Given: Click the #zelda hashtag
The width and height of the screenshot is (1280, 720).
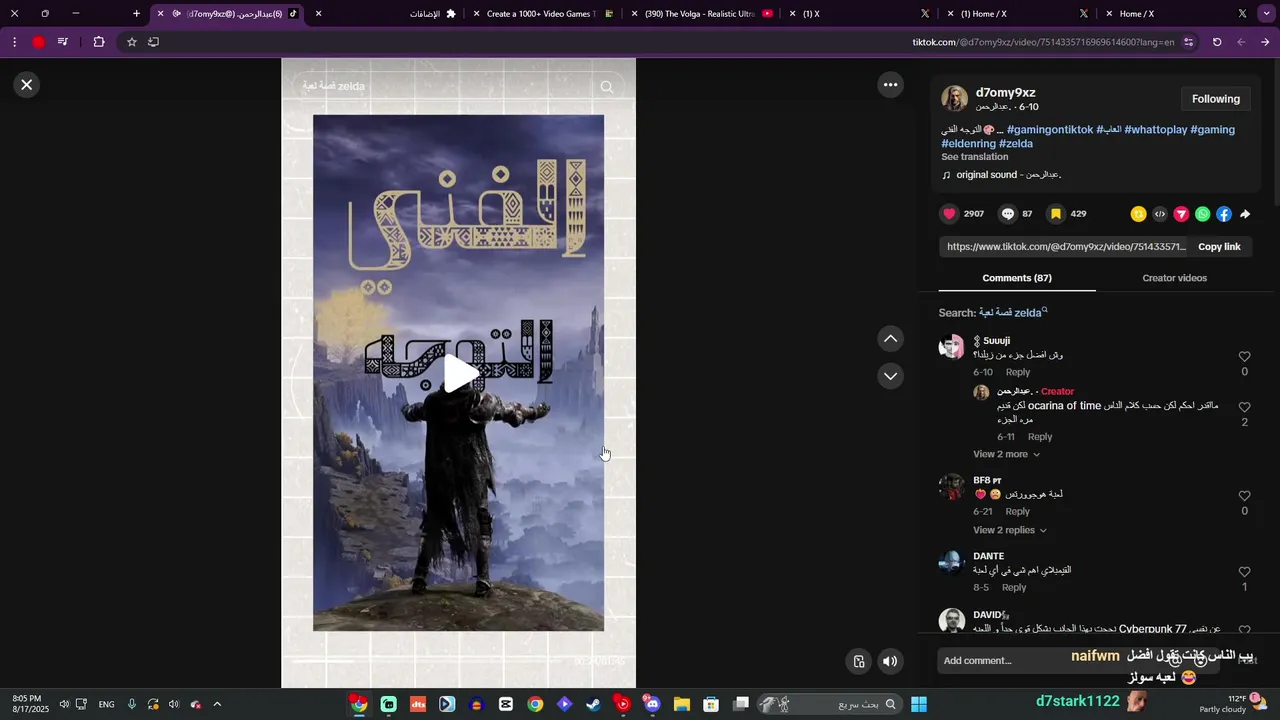Looking at the screenshot, I should point(1016,144).
